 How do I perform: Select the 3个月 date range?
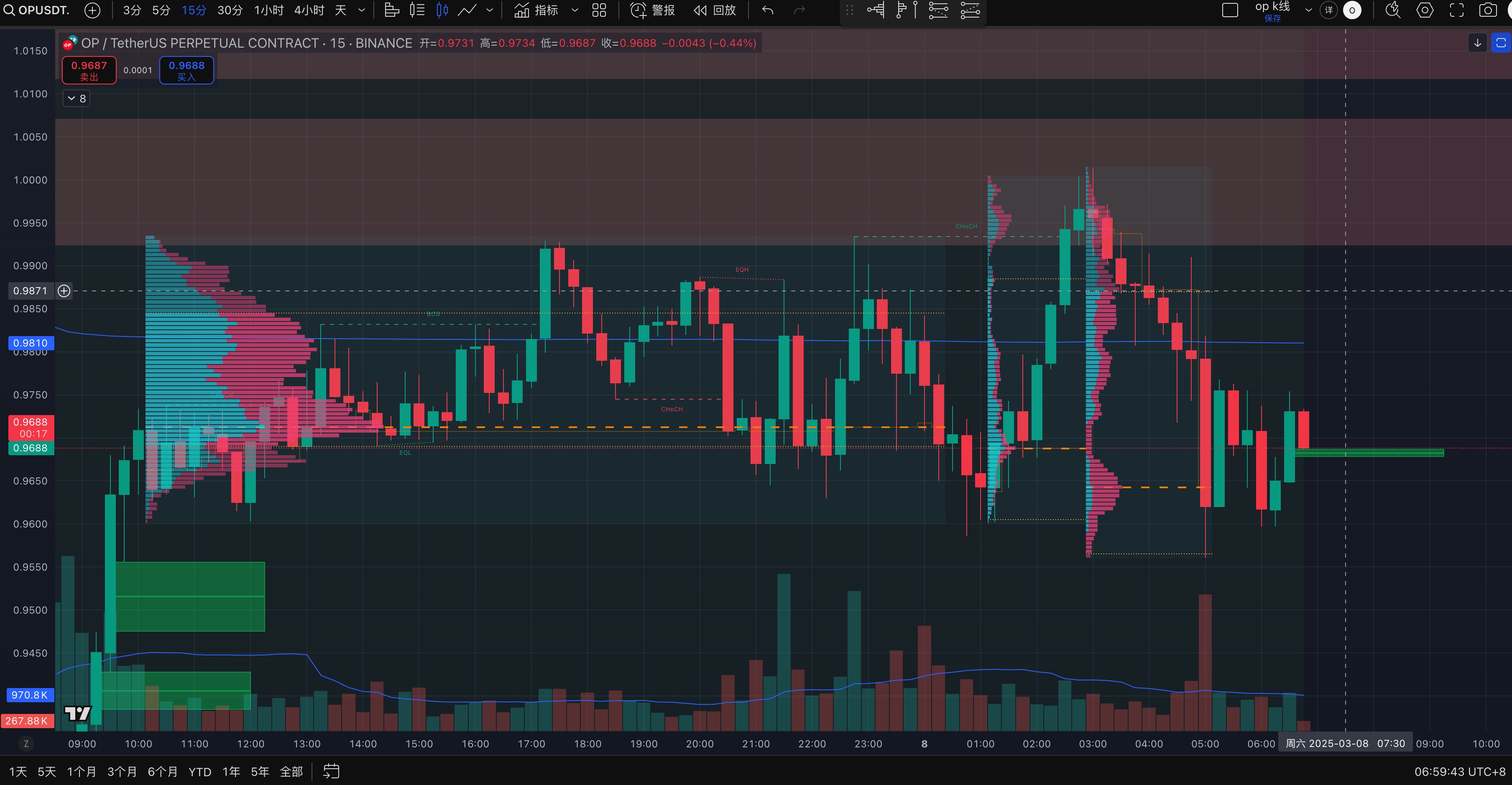tap(122, 772)
